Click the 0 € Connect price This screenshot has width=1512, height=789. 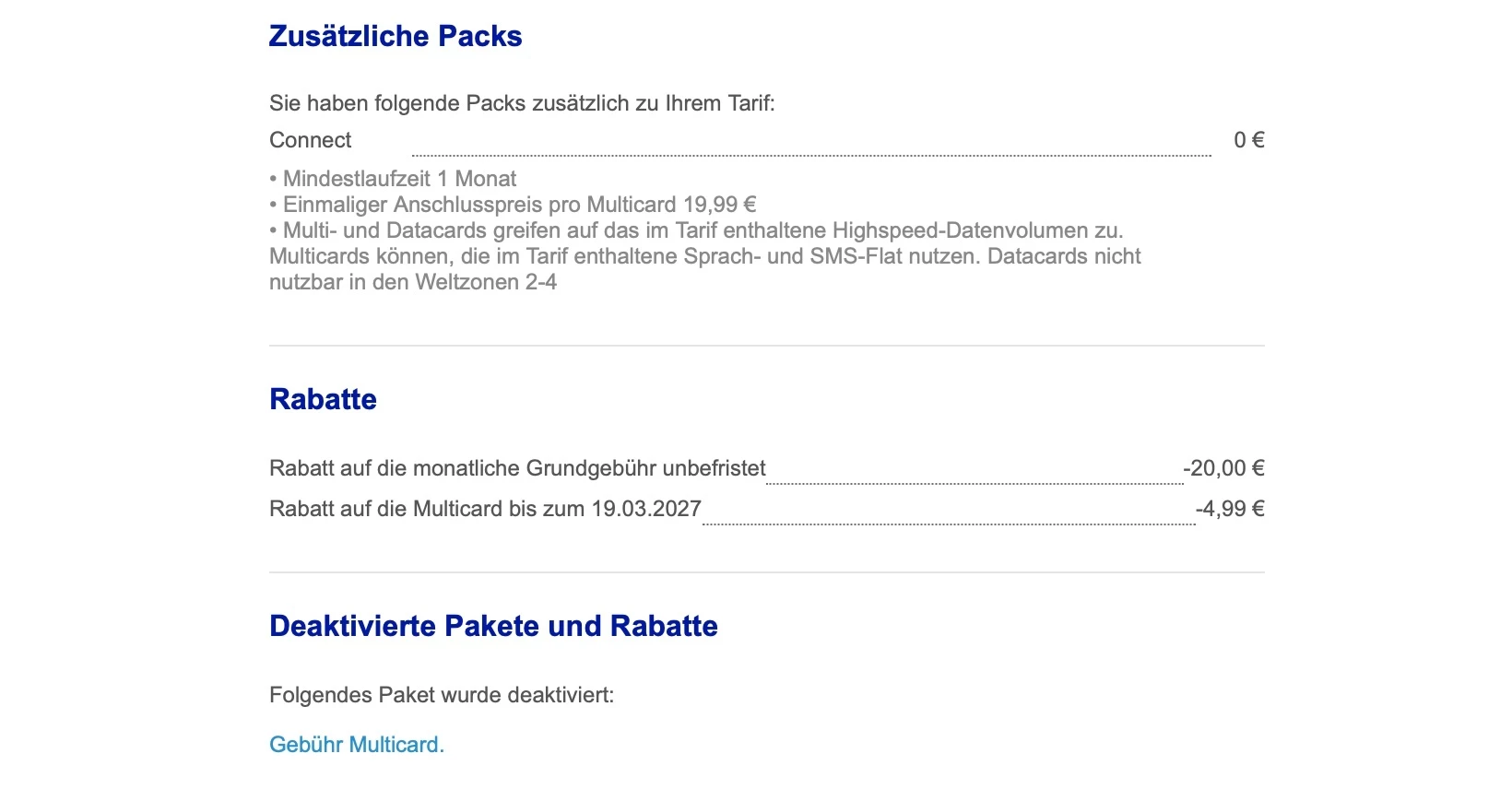[x=1248, y=140]
